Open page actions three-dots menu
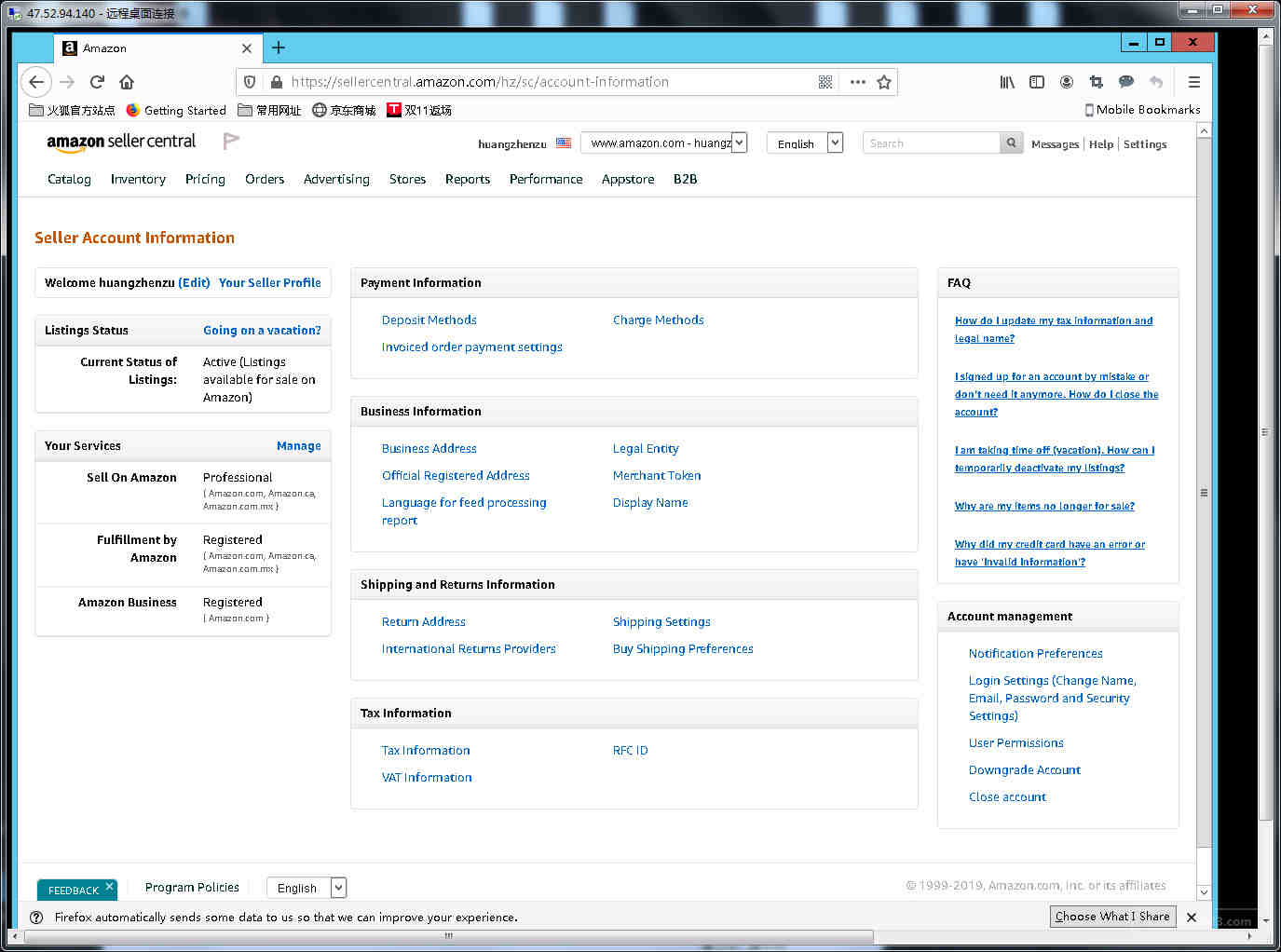Screen dimensions: 1281x952 tap(858, 82)
